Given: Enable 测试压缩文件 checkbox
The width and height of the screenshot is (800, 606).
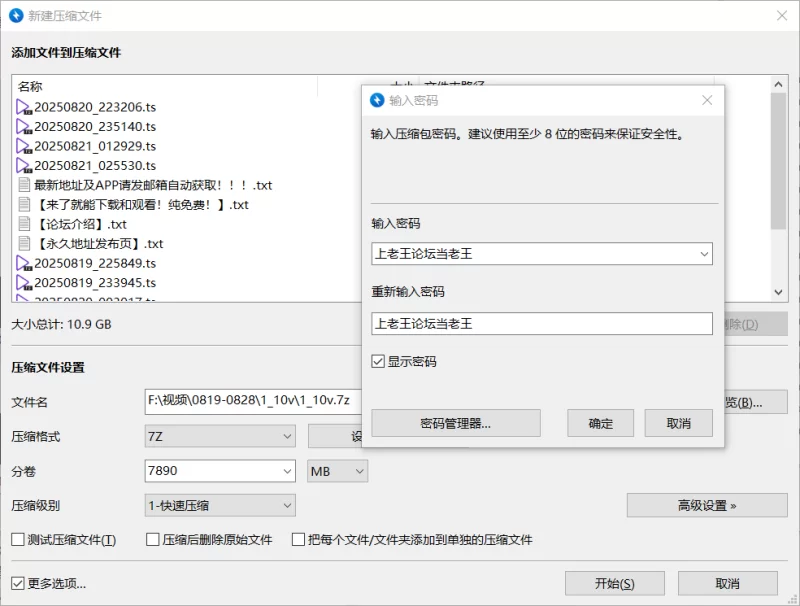Looking at the screenshot, I should click(18, 540).
